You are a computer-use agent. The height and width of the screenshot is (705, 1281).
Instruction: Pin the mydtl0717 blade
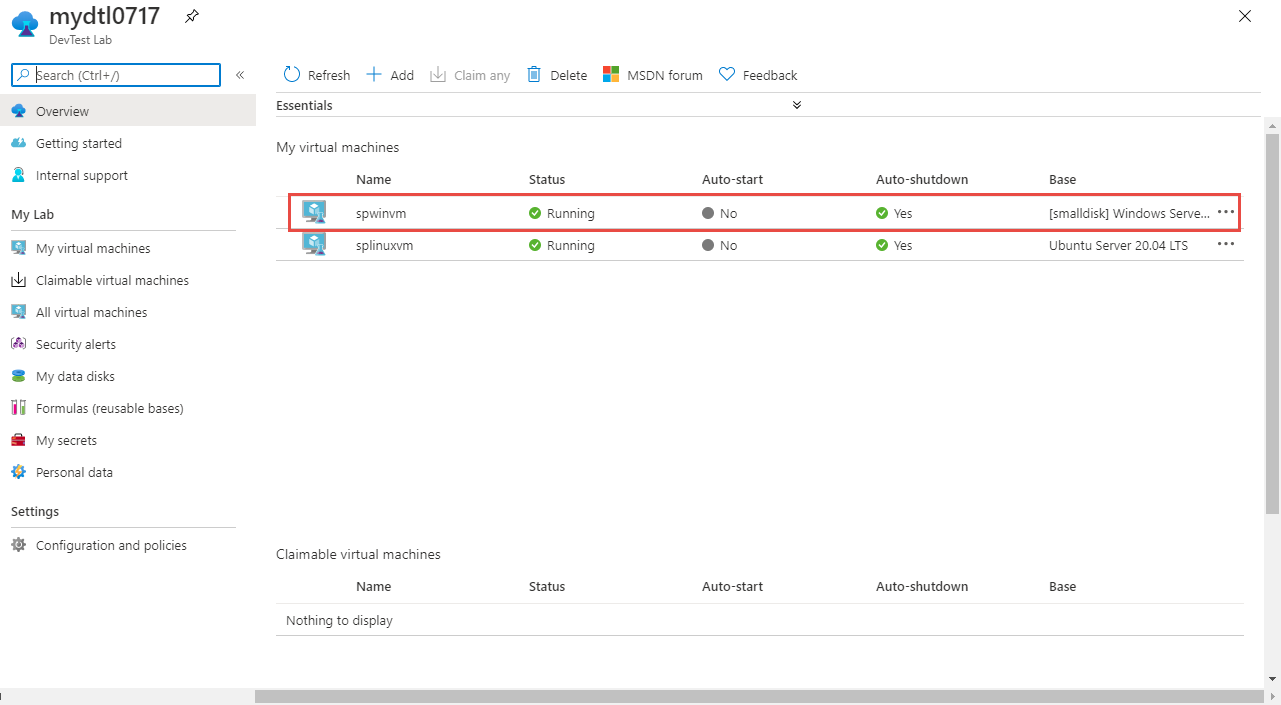click(x=191, y=16)
